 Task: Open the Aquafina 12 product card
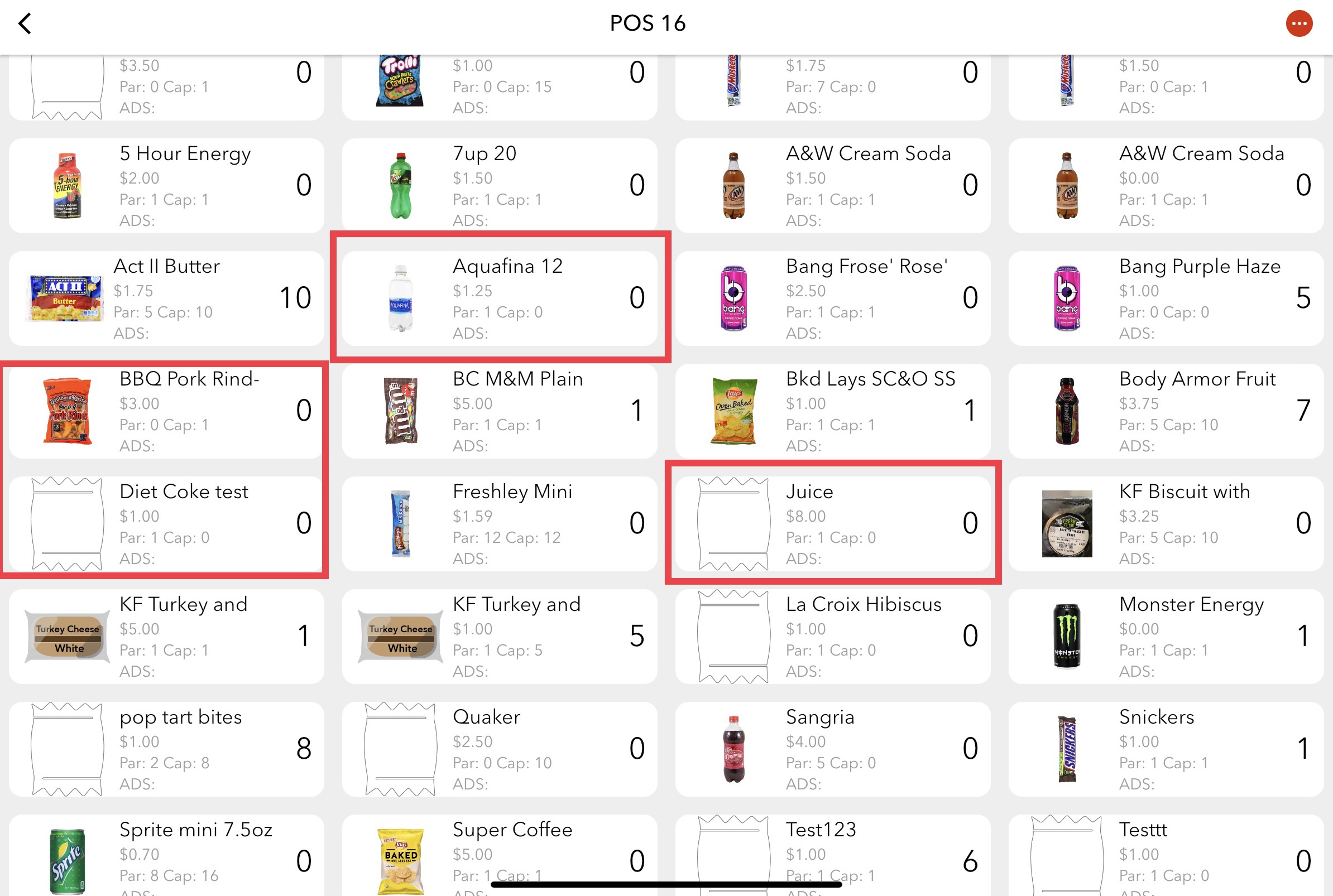pyautogui.click(x=500, y=298)
